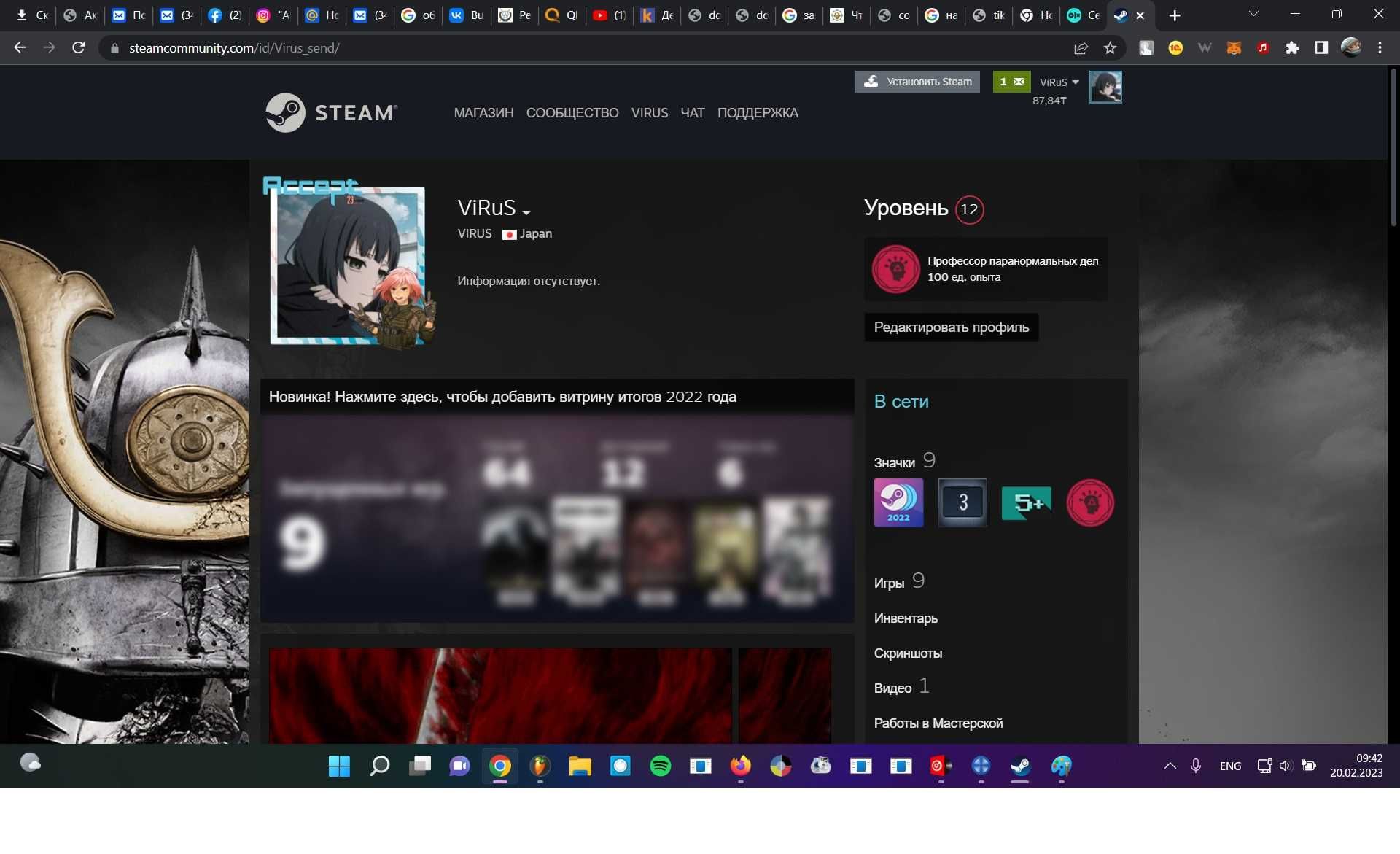Open Spotify from the taskbar
Image resolution: width=1400 pixels, height=854 pixels.
tap(660, 766)
